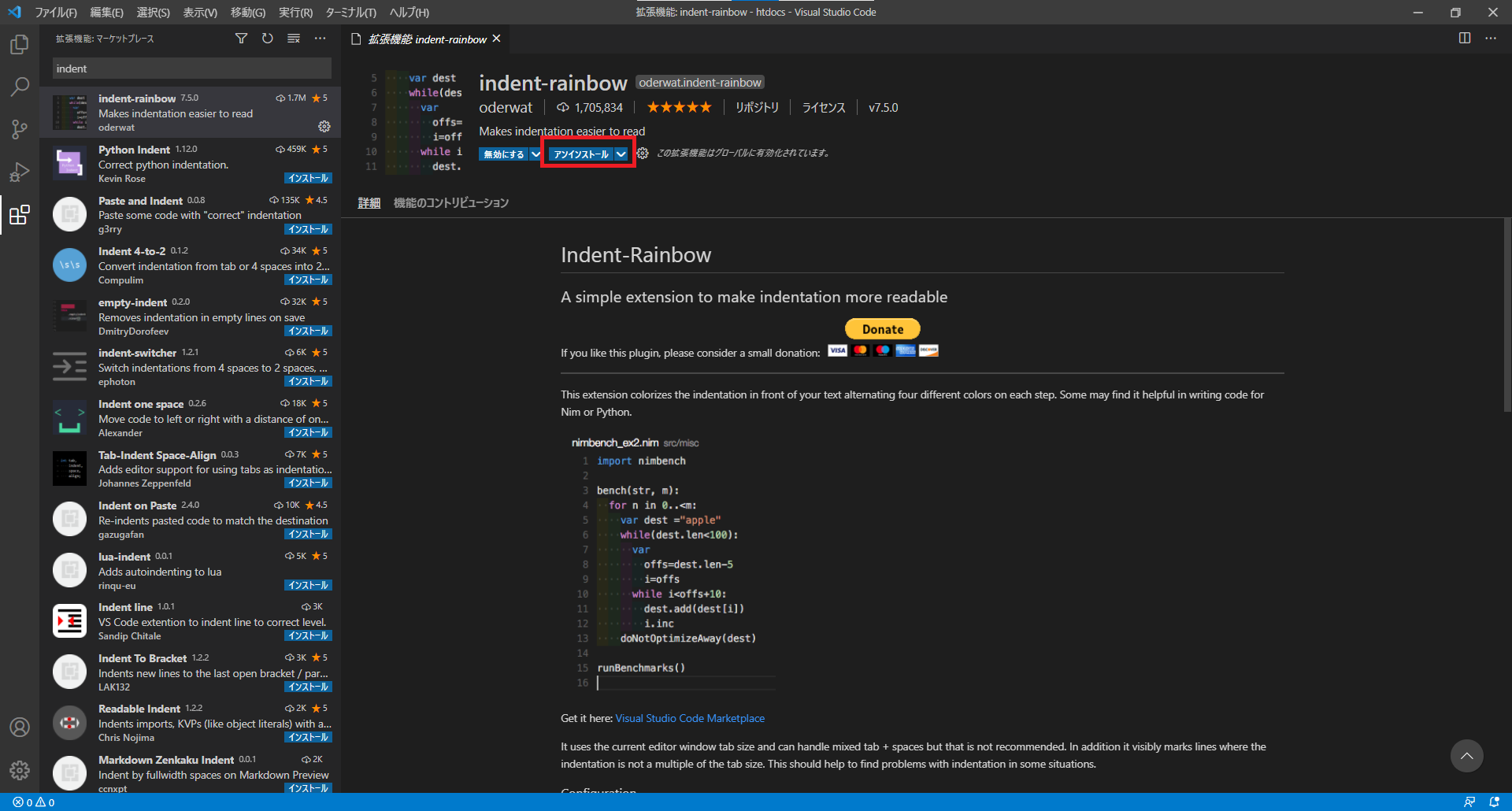Image resolution: width=1512 pixels, height=811 pixels.
Task: Open the Search sidebar view
Action: [x=19, y=87]
